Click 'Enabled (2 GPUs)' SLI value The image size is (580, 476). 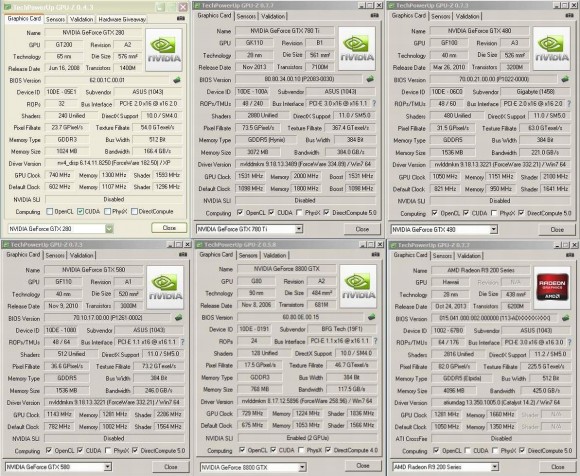(x=307, y=438)
